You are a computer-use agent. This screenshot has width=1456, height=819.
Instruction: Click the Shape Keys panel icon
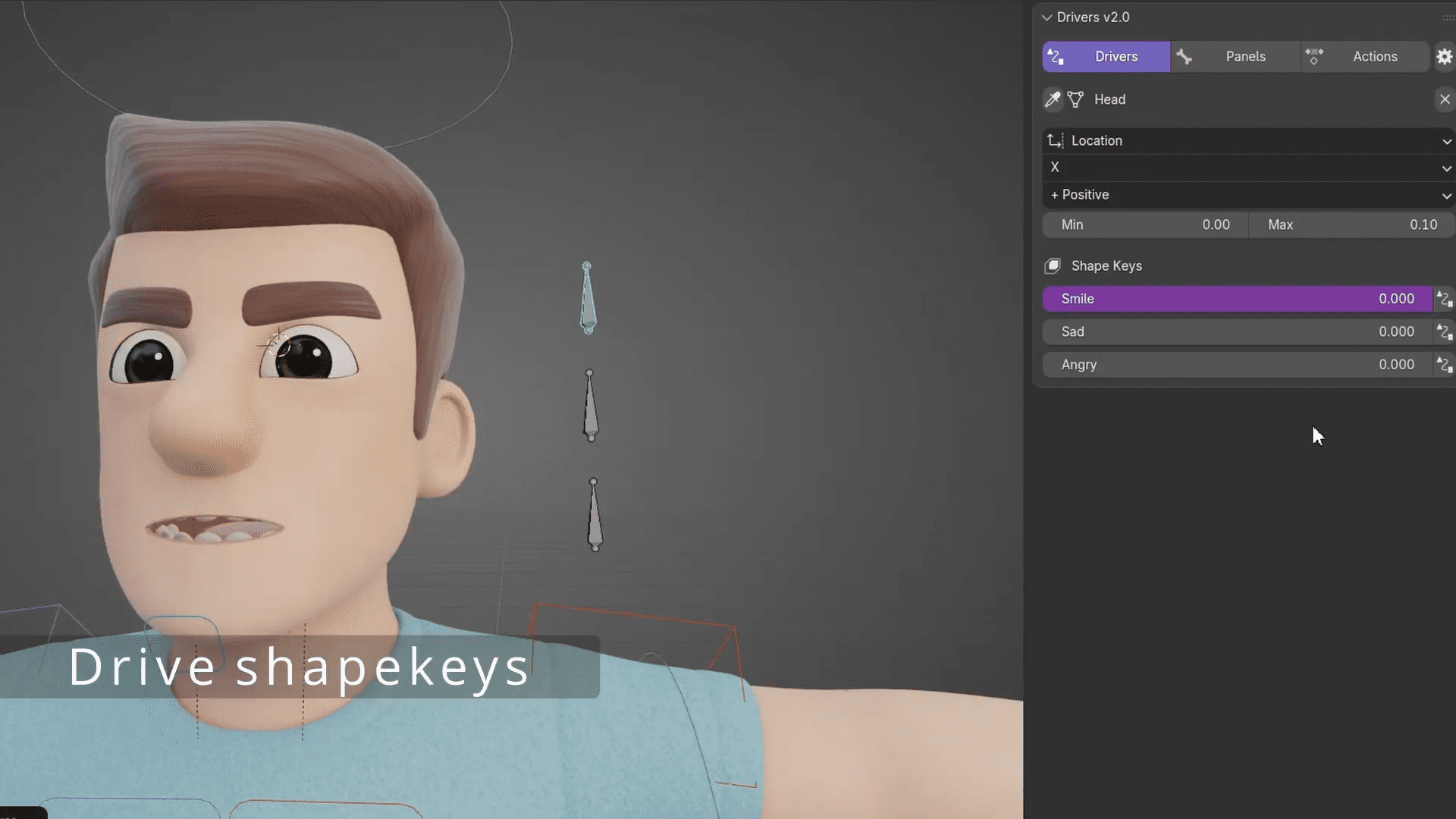click(x=1053, y=265)
